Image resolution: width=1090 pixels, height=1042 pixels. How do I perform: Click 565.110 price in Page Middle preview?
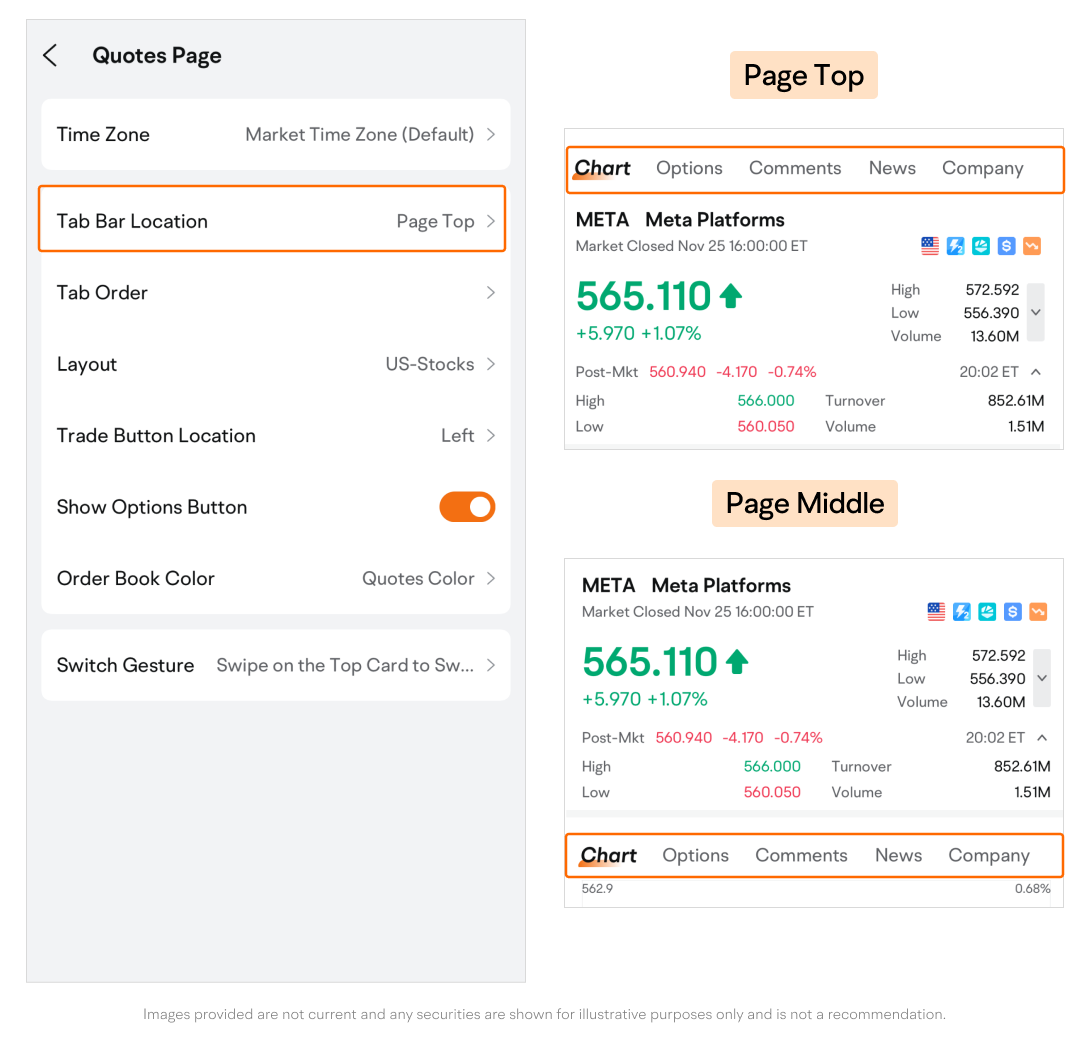650,662
